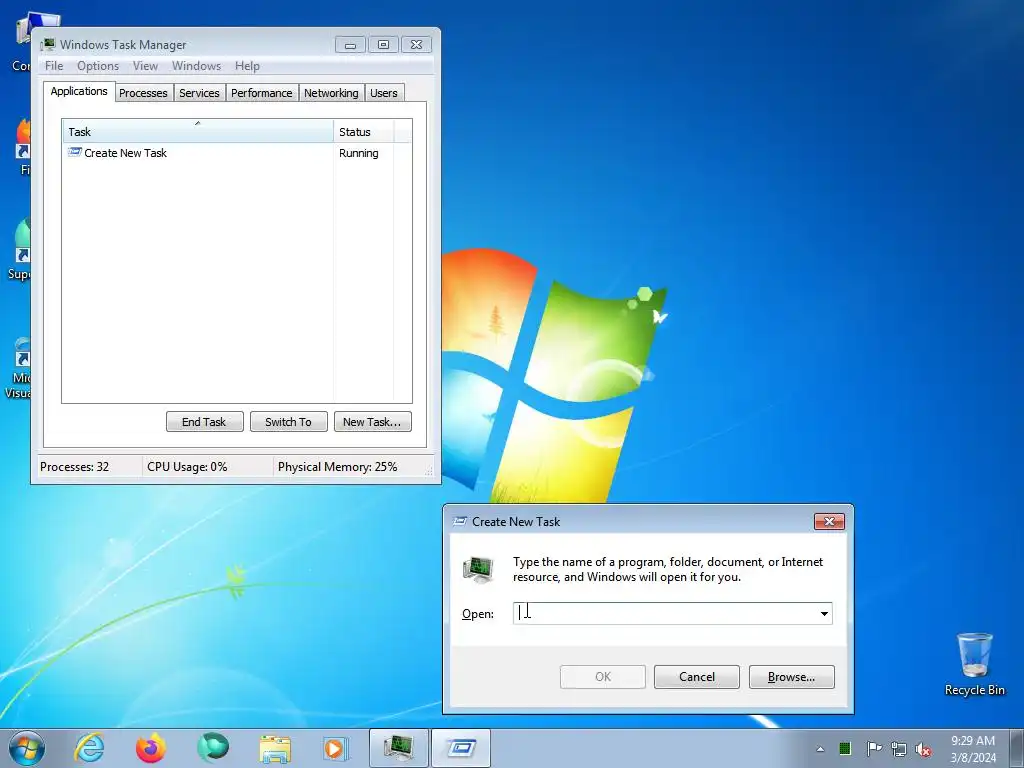Launch Internet Explorer from the taskbar

(89, 748)
